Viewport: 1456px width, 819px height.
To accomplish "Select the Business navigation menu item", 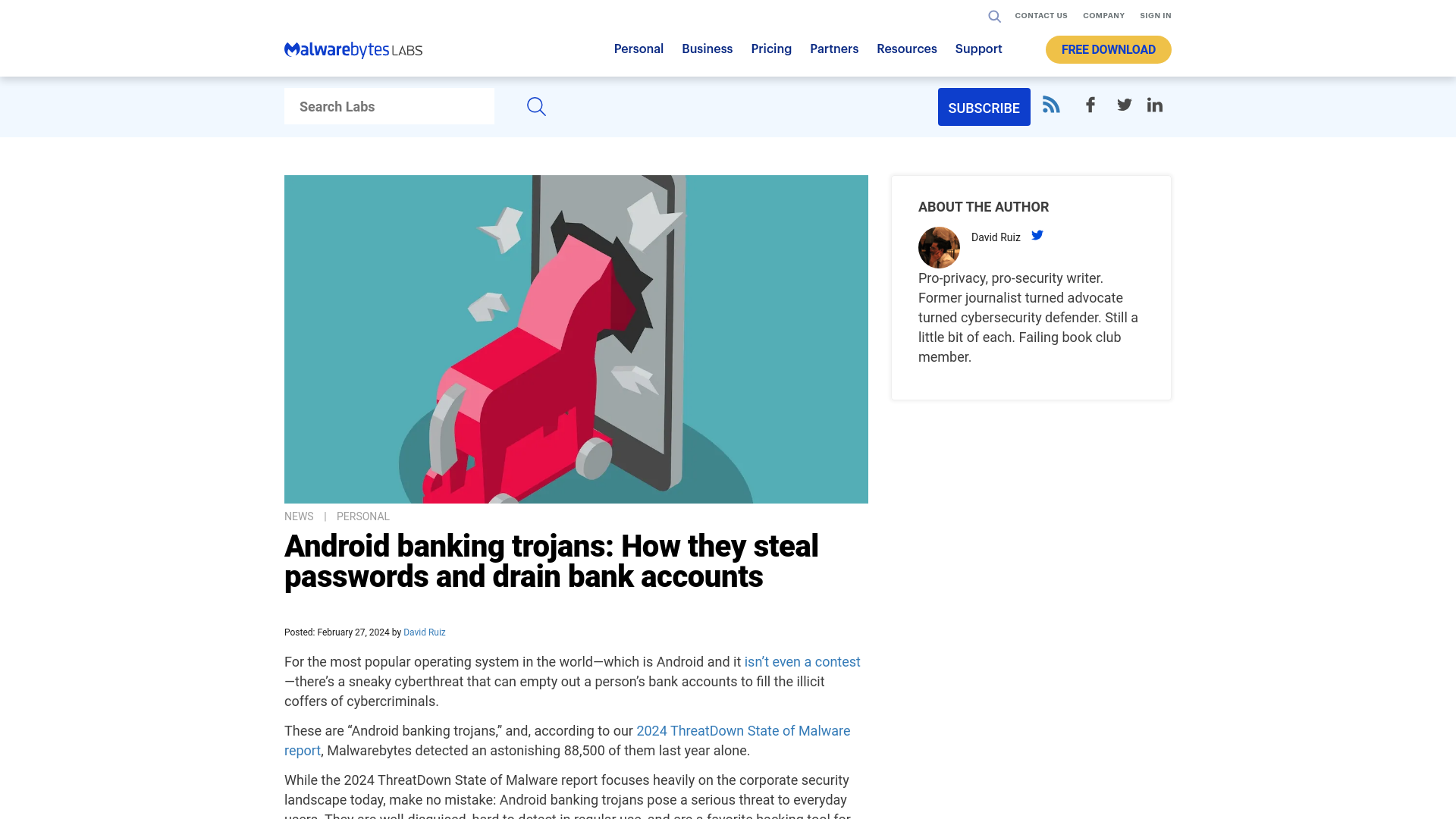I will (707, 49).
